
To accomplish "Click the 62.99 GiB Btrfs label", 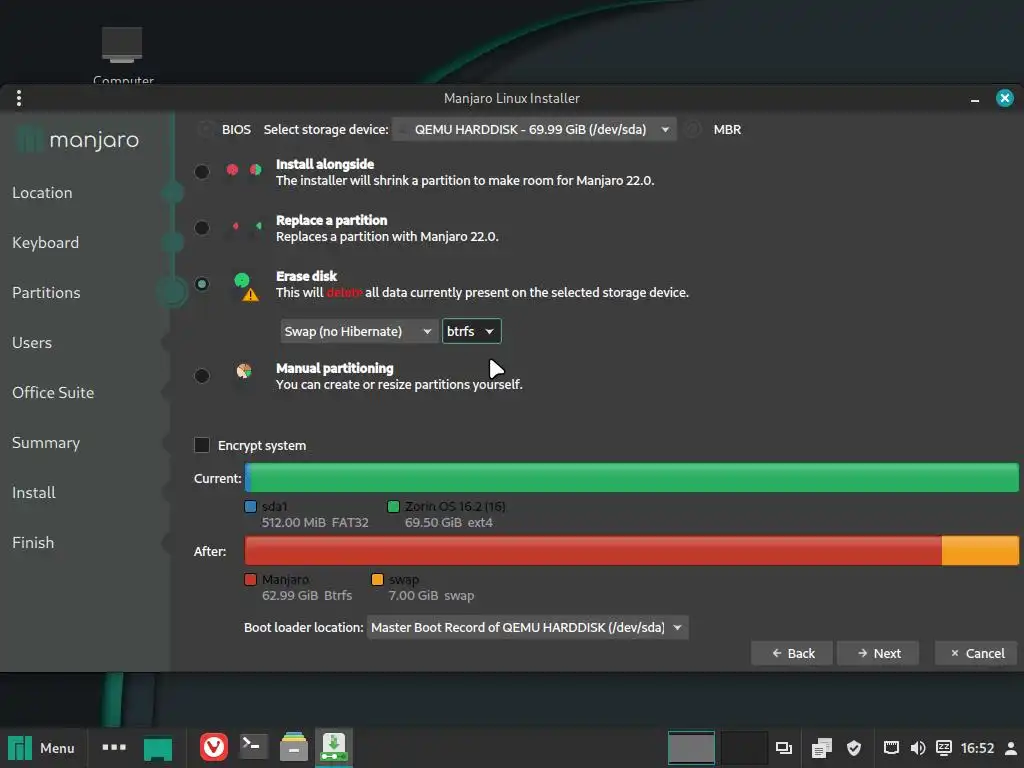I will click(307, 596).
